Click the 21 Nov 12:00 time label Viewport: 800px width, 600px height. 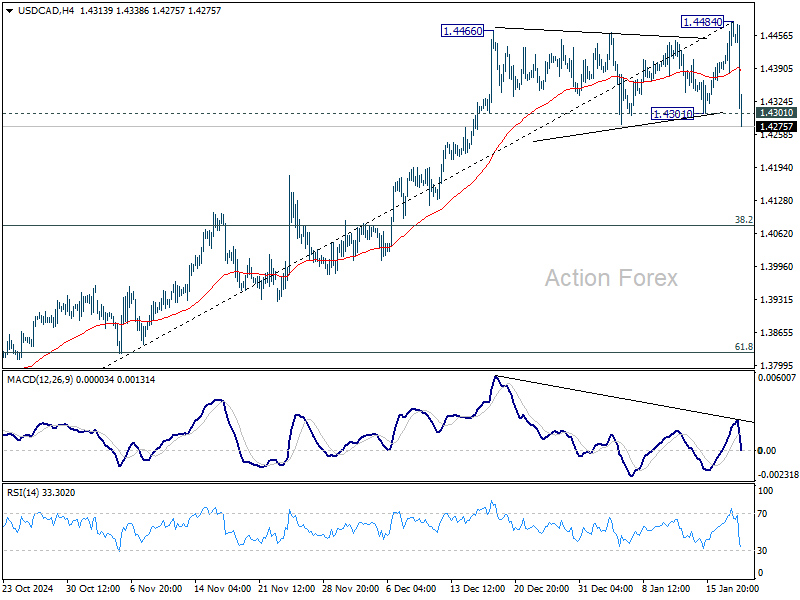287,589
